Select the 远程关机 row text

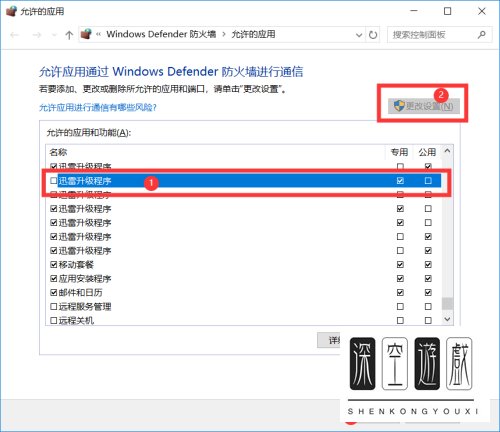point(76,321)
